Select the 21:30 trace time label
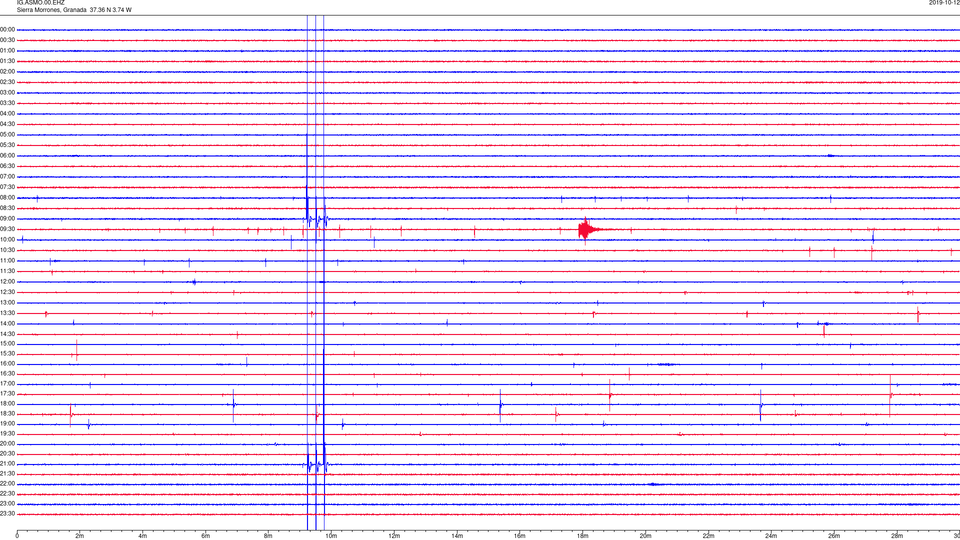Image resolution: width=960 pixels, height=540 pixels. [7, 474]
